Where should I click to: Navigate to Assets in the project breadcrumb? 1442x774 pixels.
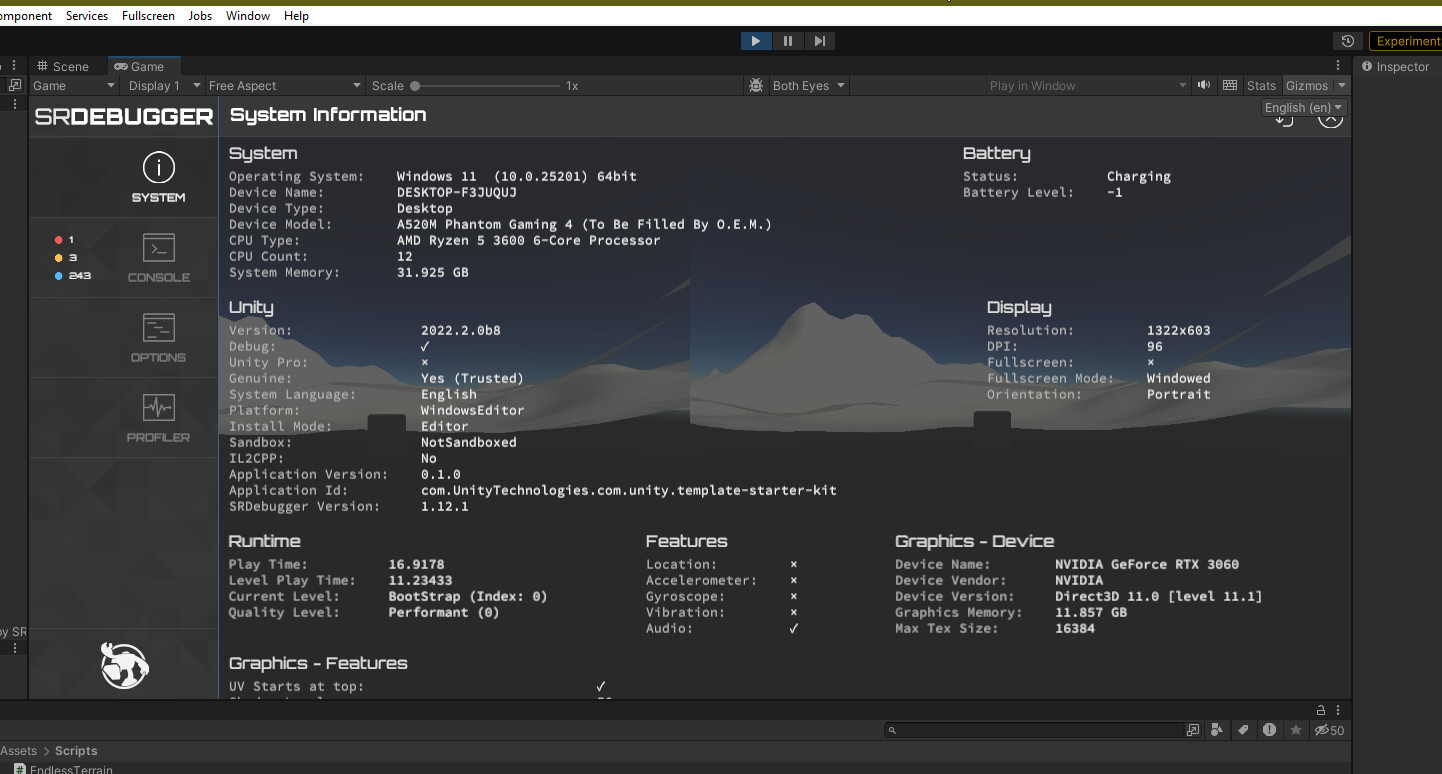pyautogui.click(x=19, y=750)
